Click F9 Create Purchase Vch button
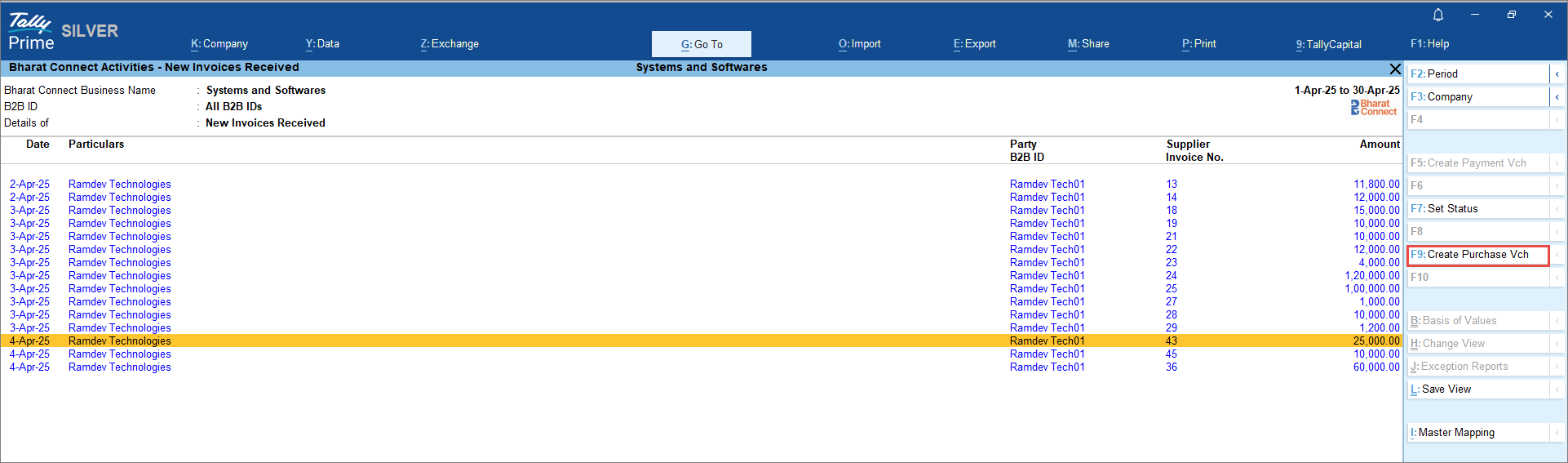The image size is (1568, 463). coord(1477,255)
